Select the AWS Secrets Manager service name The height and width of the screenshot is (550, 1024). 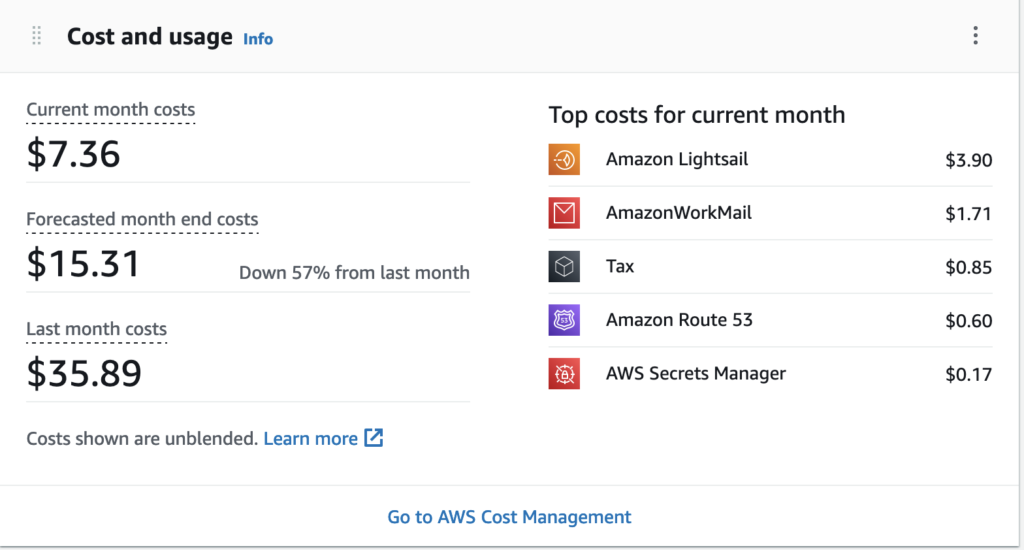695,373
